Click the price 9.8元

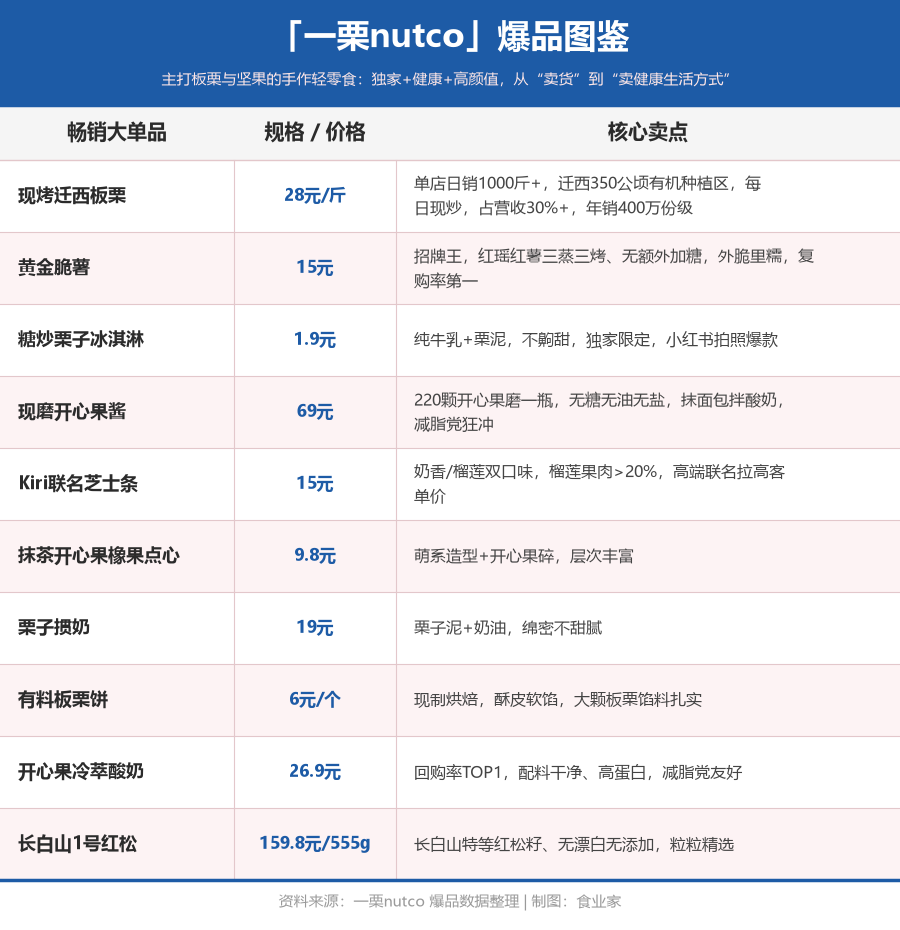(315, 556)
